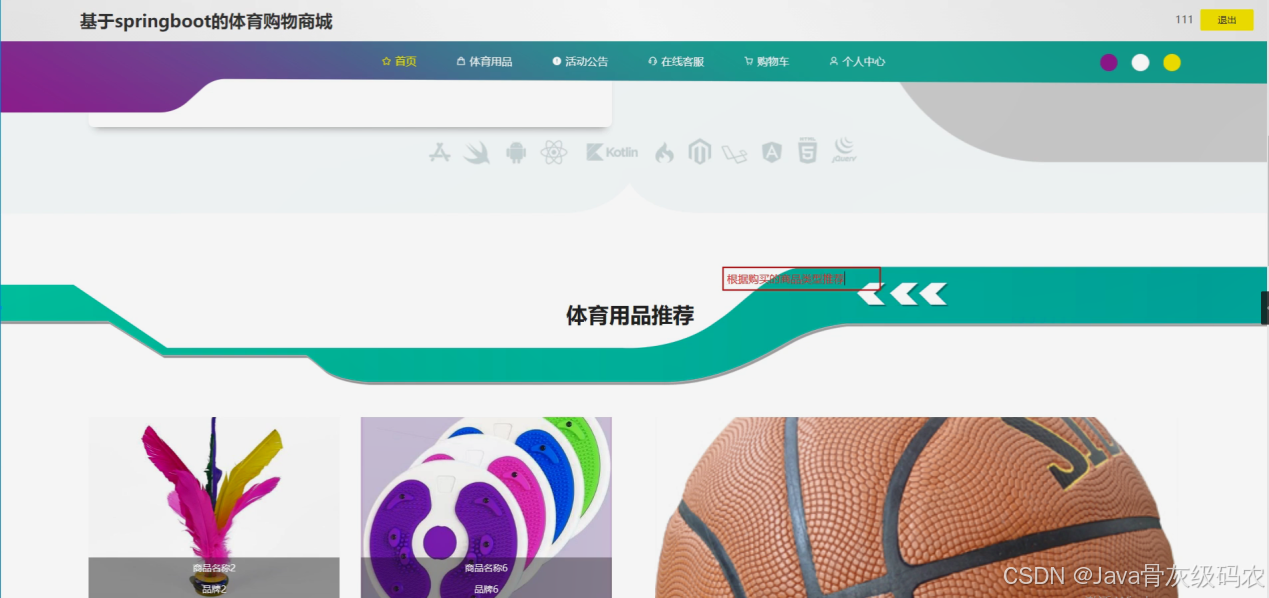Click the React atom icon

click(x=554, y=152)
